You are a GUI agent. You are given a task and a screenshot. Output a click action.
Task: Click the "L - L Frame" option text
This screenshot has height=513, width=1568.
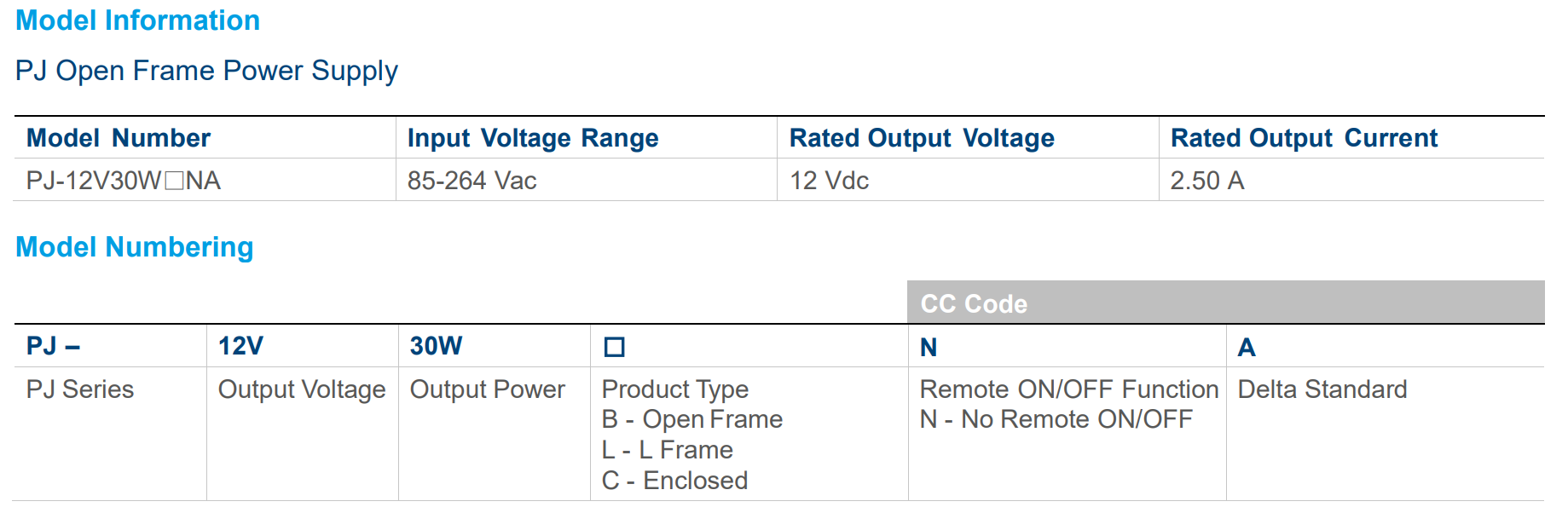click(x=667, y=450)
